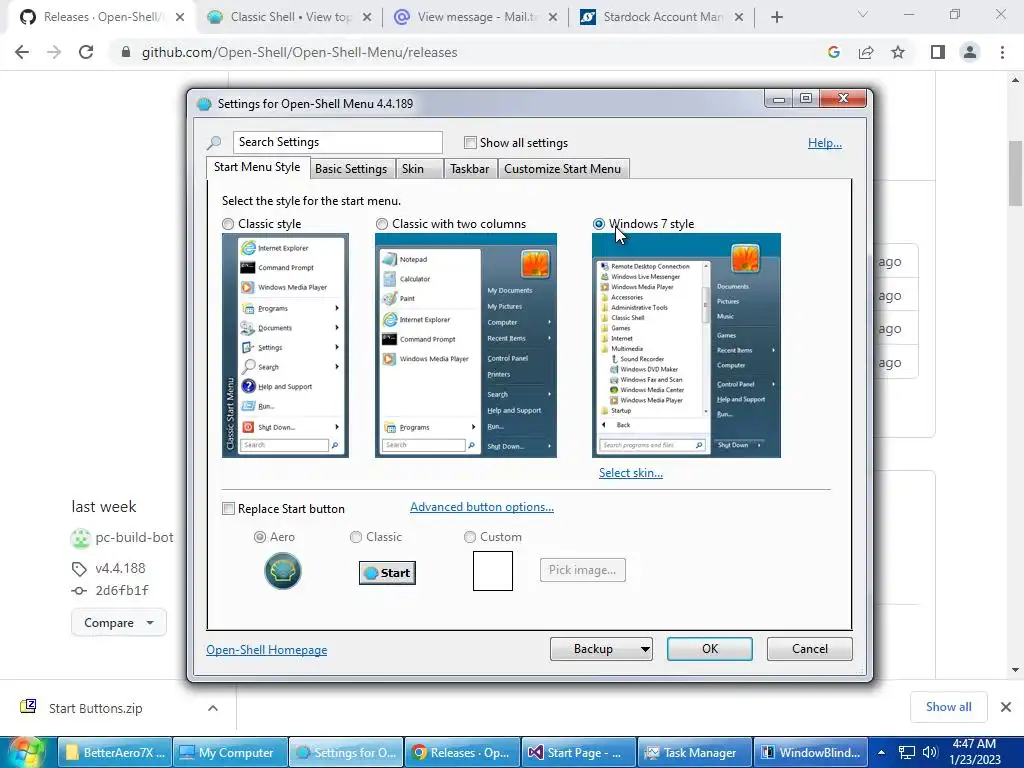This screenshot has width=1024, height=768.
Task: Open the Taskbar tab
Action: [x=470, y=169]
